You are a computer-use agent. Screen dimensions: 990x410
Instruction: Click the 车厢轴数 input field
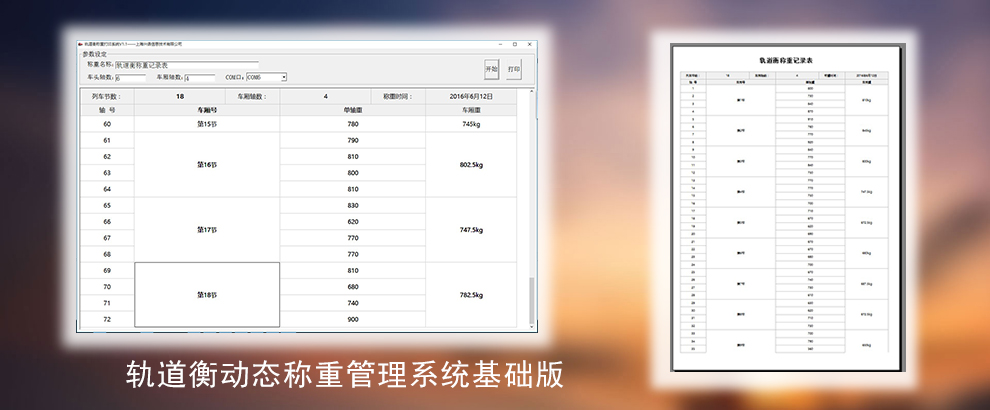click(x=200, y=77)
